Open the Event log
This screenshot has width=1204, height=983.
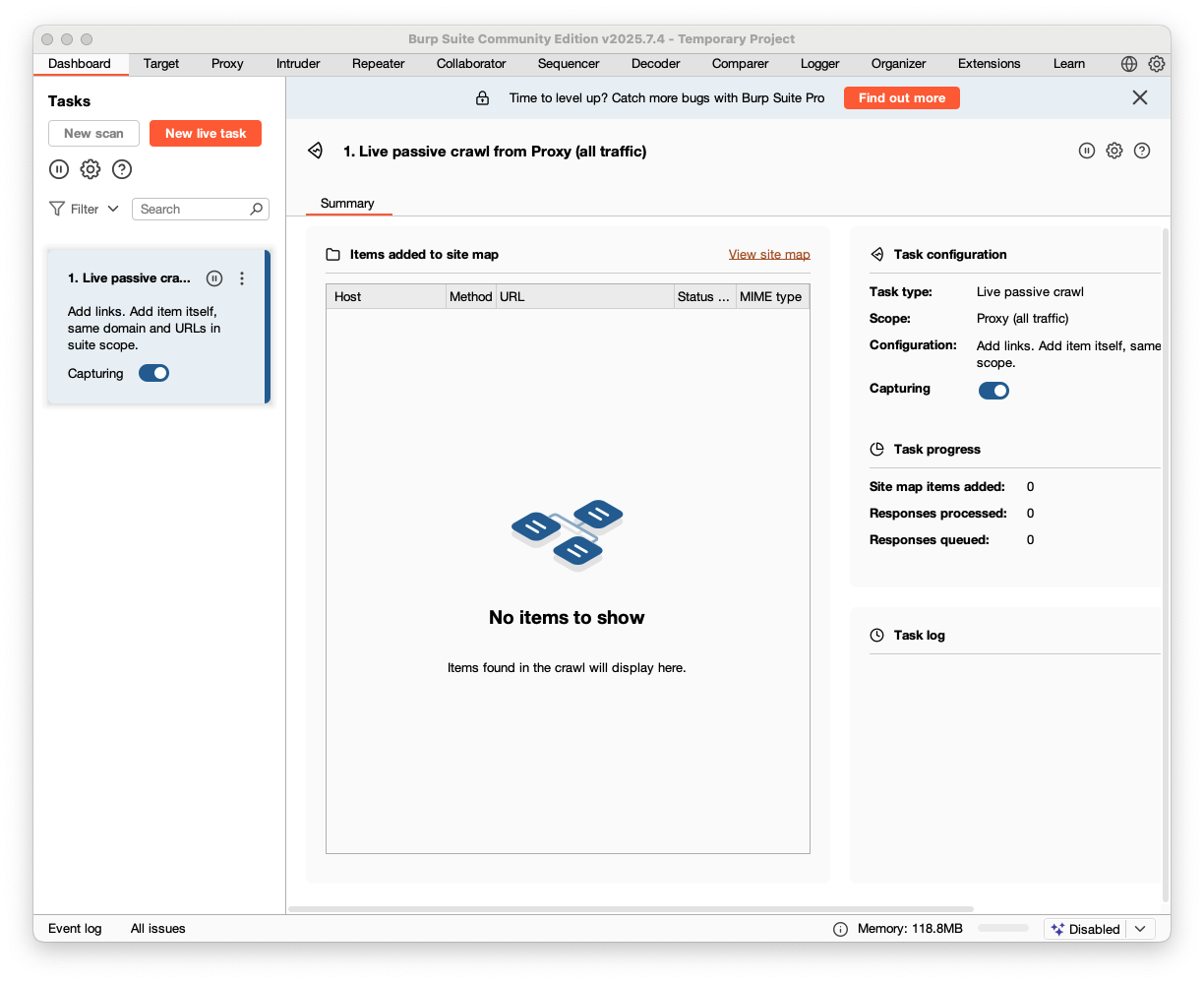click(x=75, y=929)
